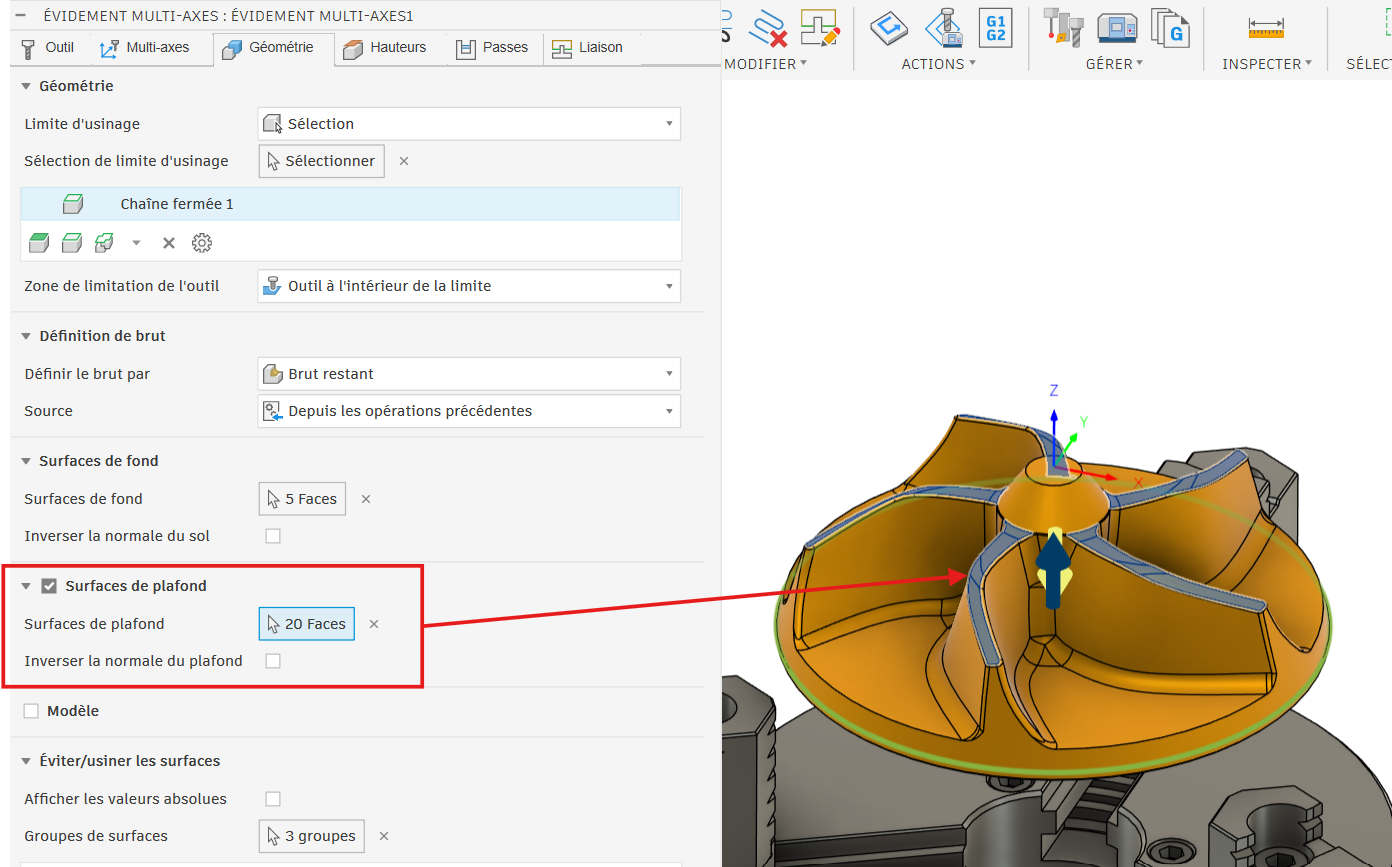Screen dimensions: 1392x867
Task: Click the ruler measure icon
Action: (1265, 28)
